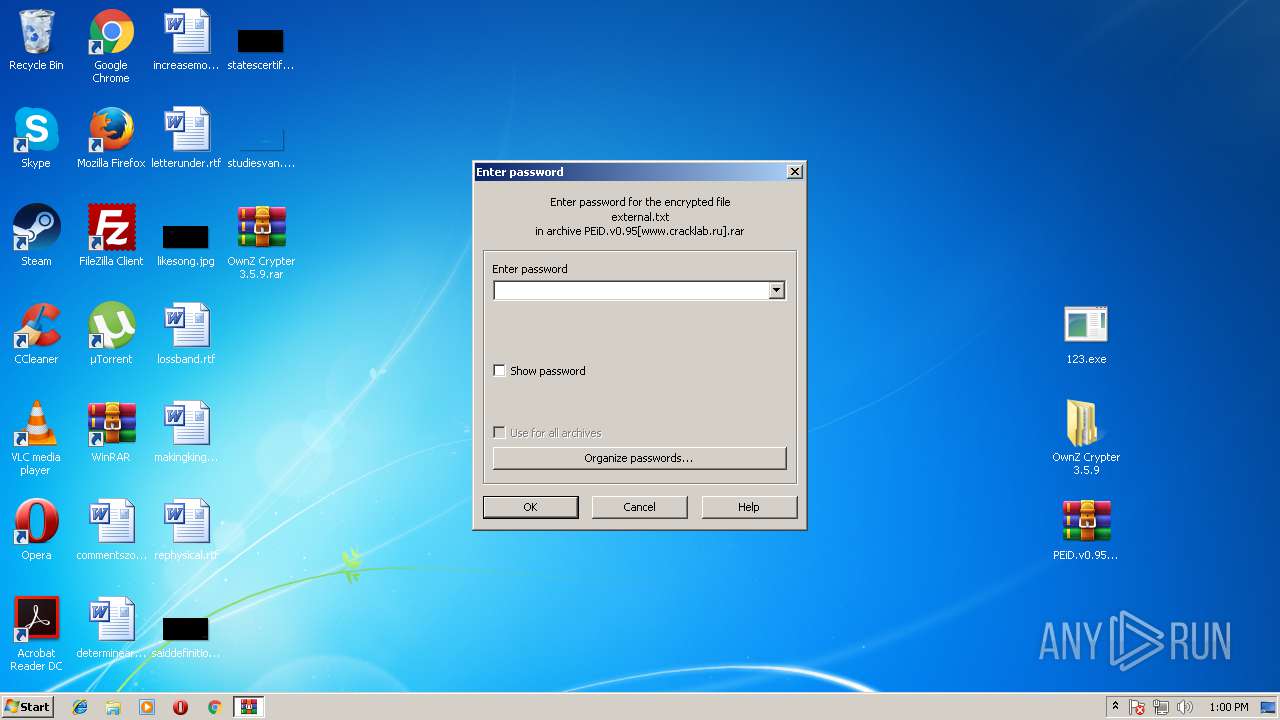
Task: Show hidden system tray icons
Action: [1115, 707]
